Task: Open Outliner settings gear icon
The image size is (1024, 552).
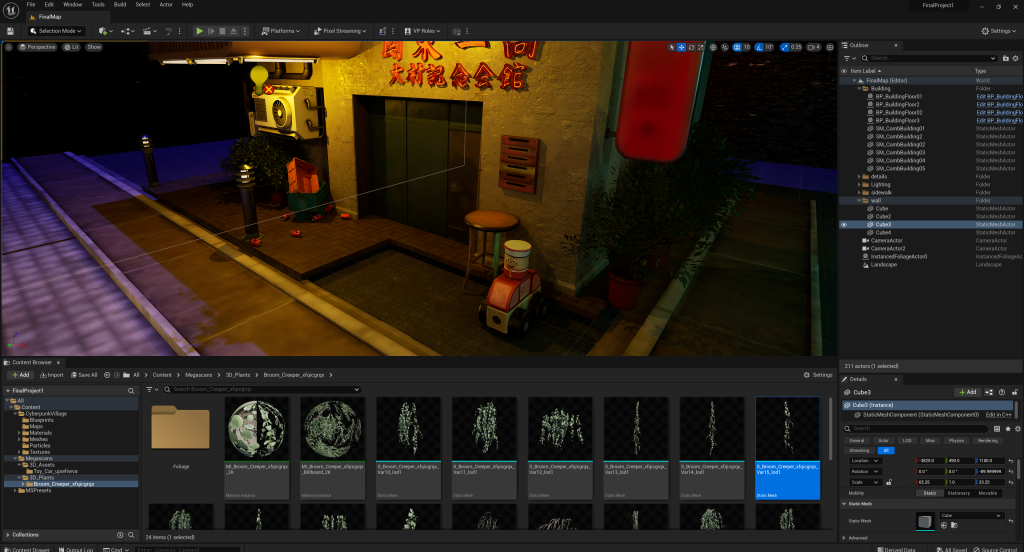Action: pyautogui.click(x=1016, y=58)
